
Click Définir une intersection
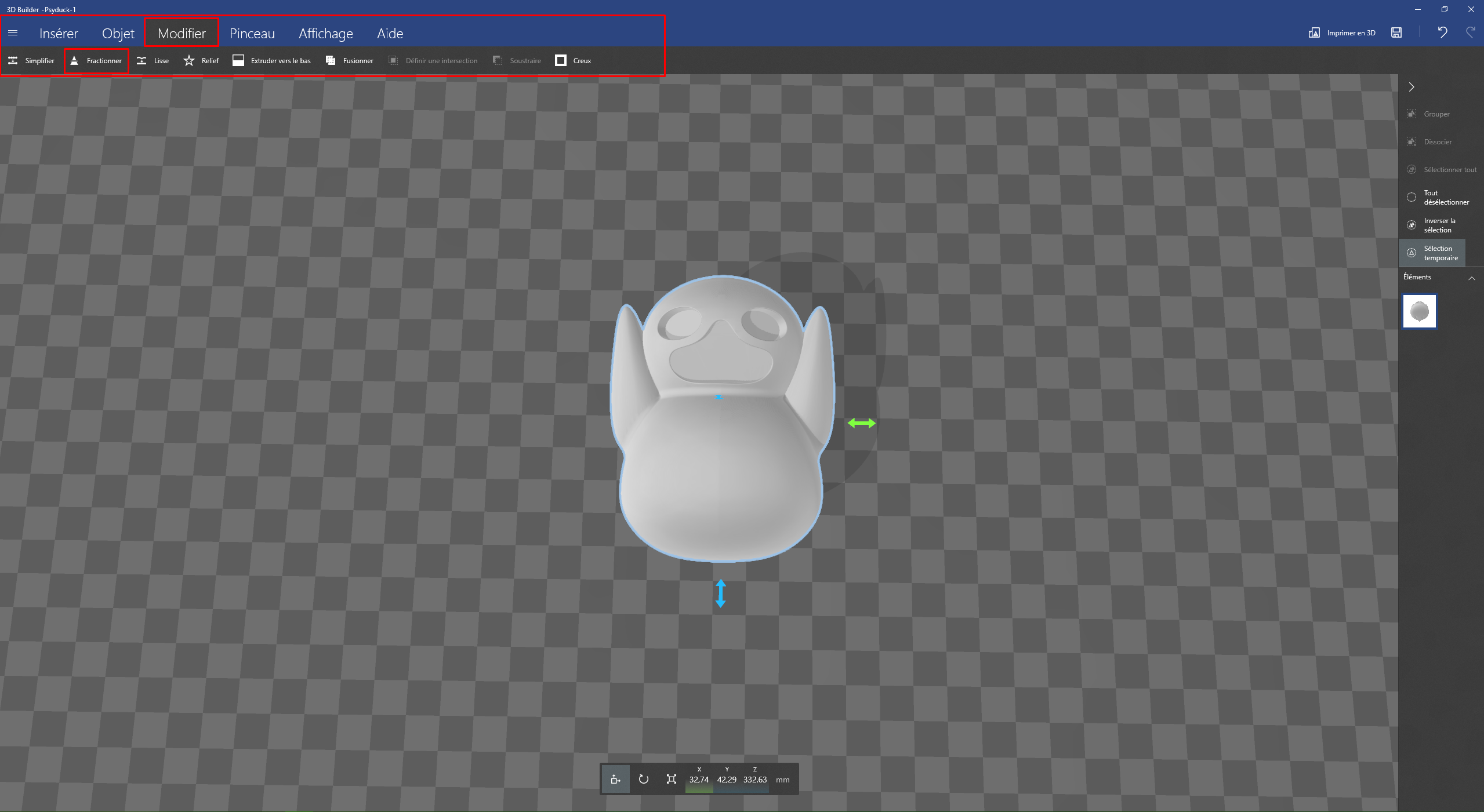pos(433,60)
